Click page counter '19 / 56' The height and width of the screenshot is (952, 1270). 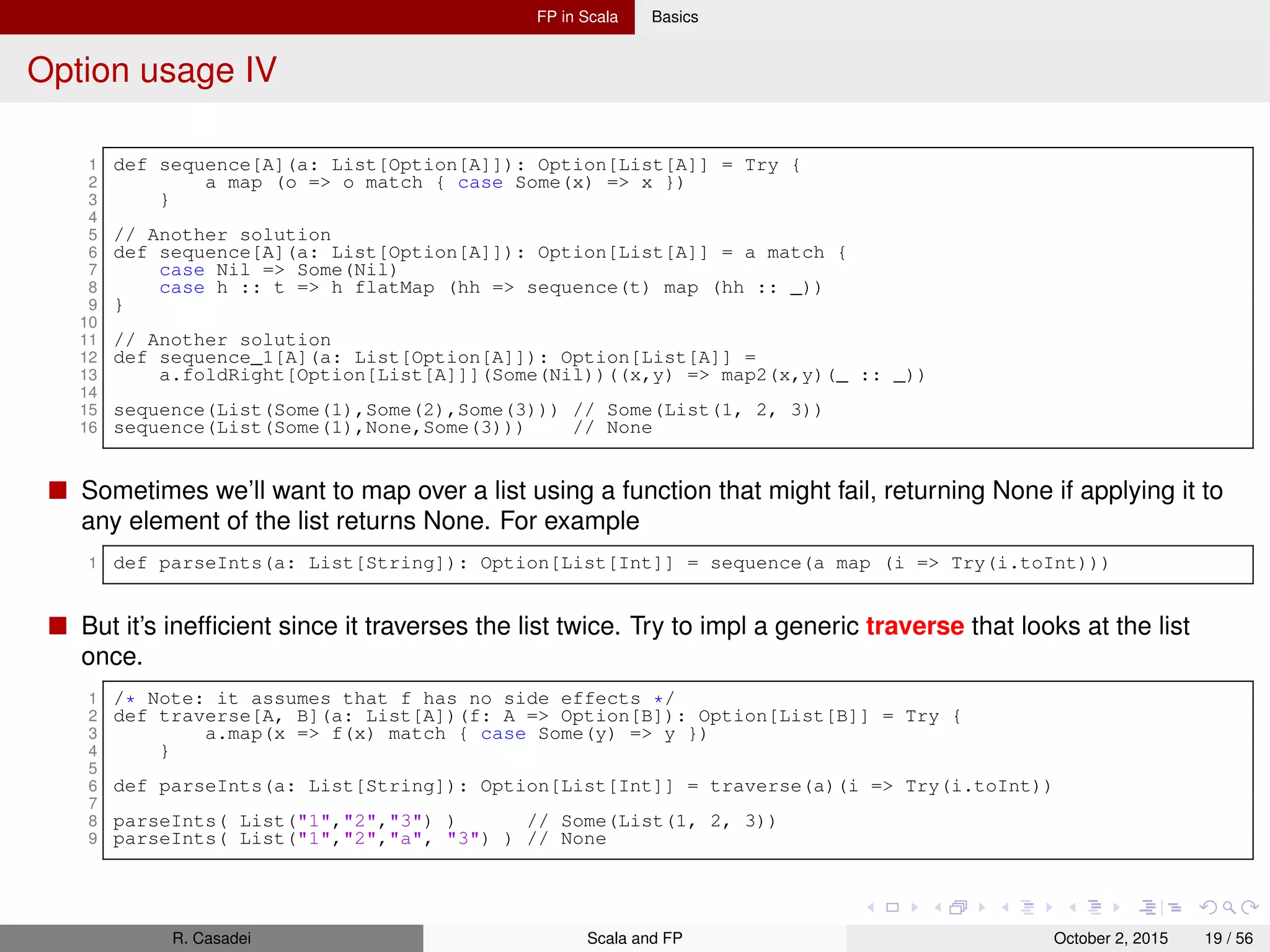[x=1229, y=938]
